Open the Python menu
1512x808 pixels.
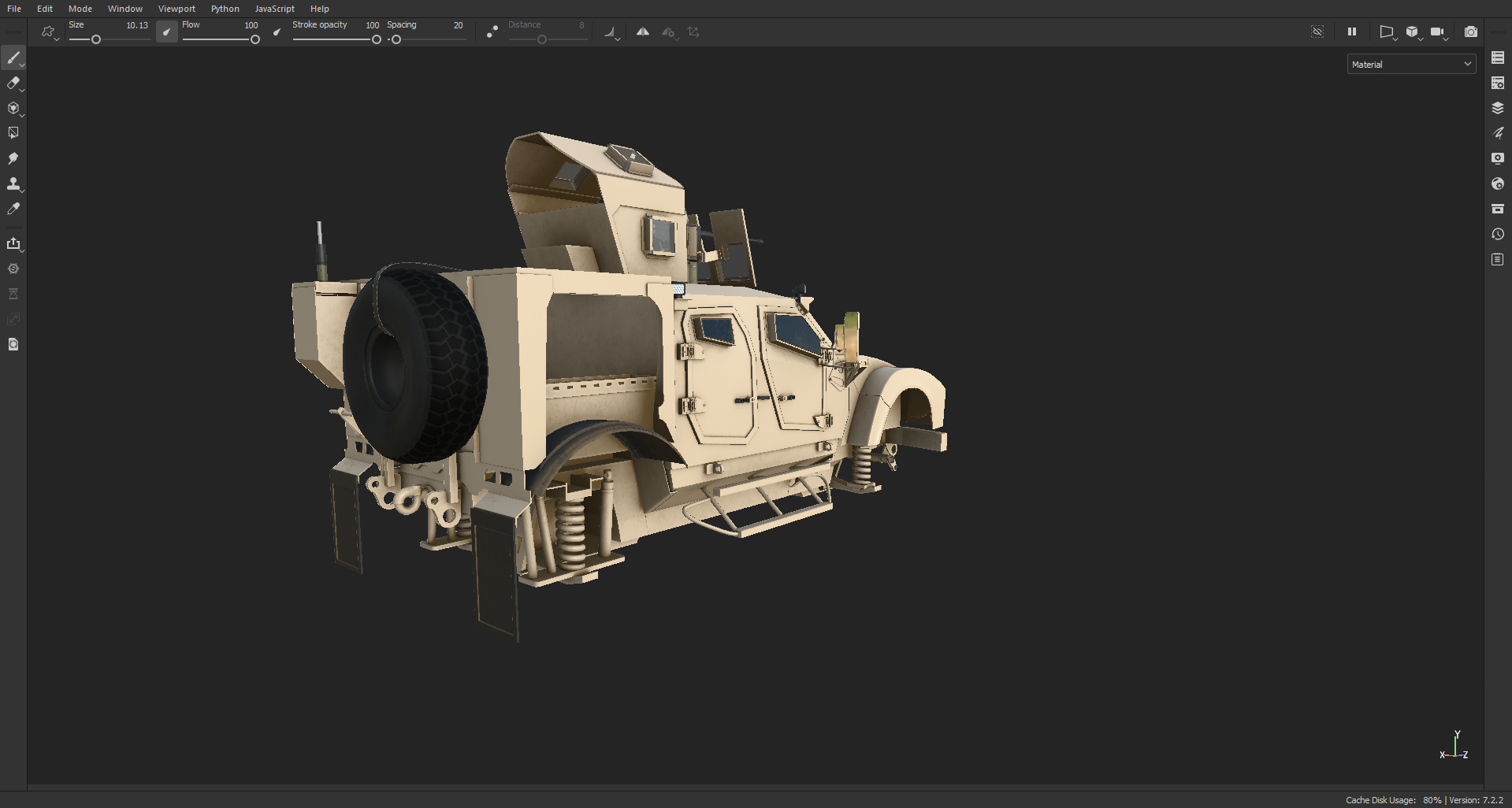[x=225, y=9]
